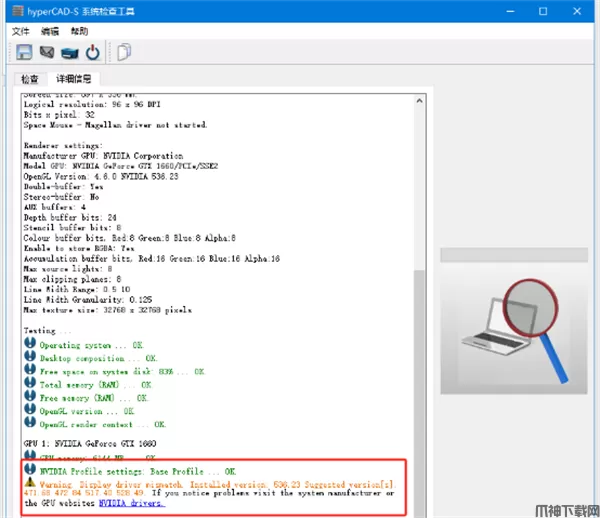Click the status icon beside Operating system
Viewport: 600px width, 518px height.
click(30, 344)
